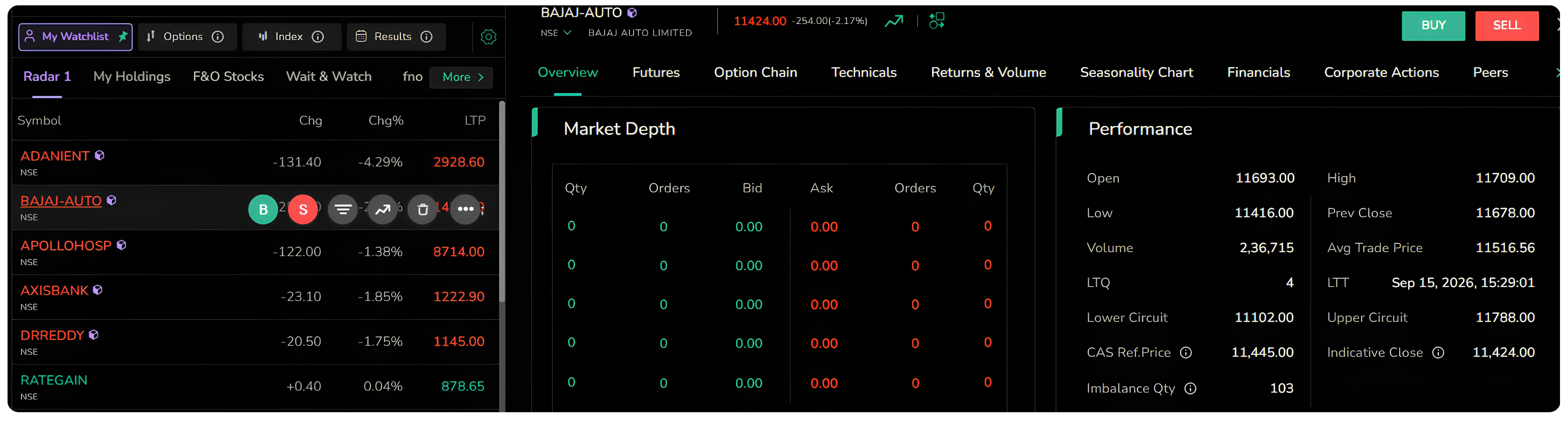Image resolution: width=1568 pixels, height=421 pixels.
Task: Open the Corporate Actions tab
Action: click(x=1381, y=72)
